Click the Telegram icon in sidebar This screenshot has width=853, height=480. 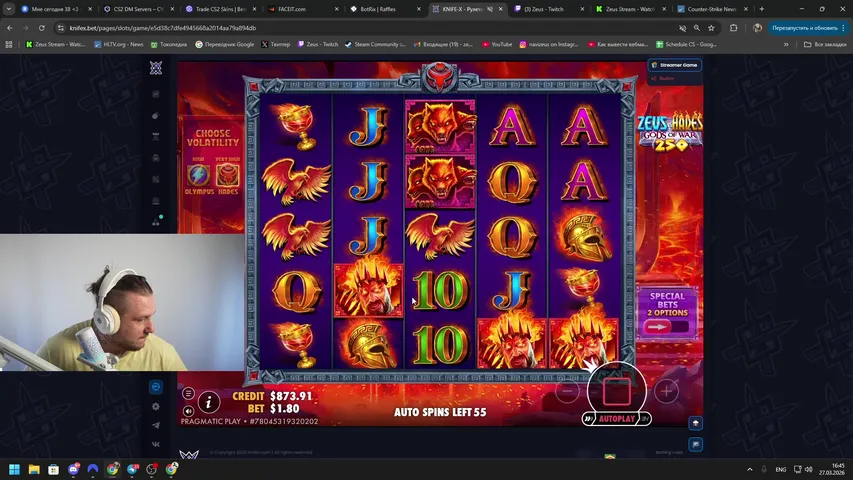(x=156, y=425)
